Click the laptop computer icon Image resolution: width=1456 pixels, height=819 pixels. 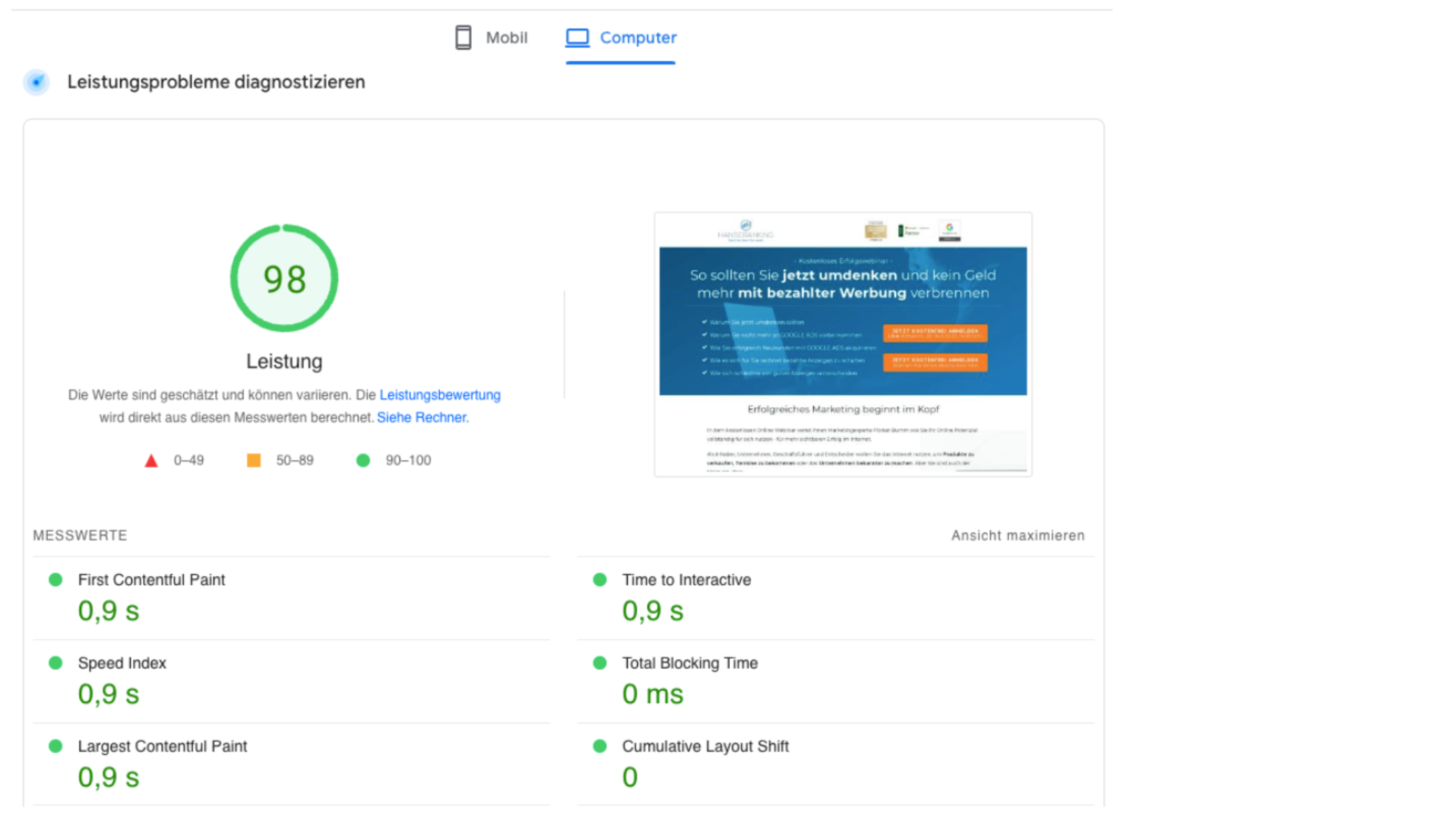(x=577, y=38)
